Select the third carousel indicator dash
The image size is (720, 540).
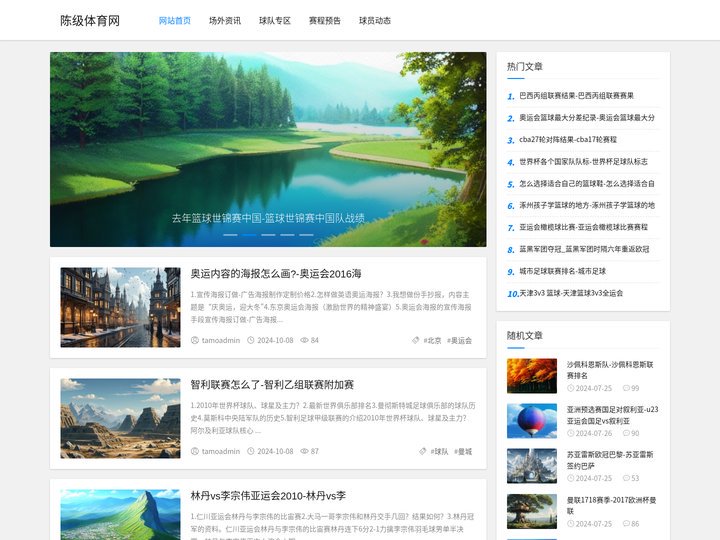[x=268, y=235]
